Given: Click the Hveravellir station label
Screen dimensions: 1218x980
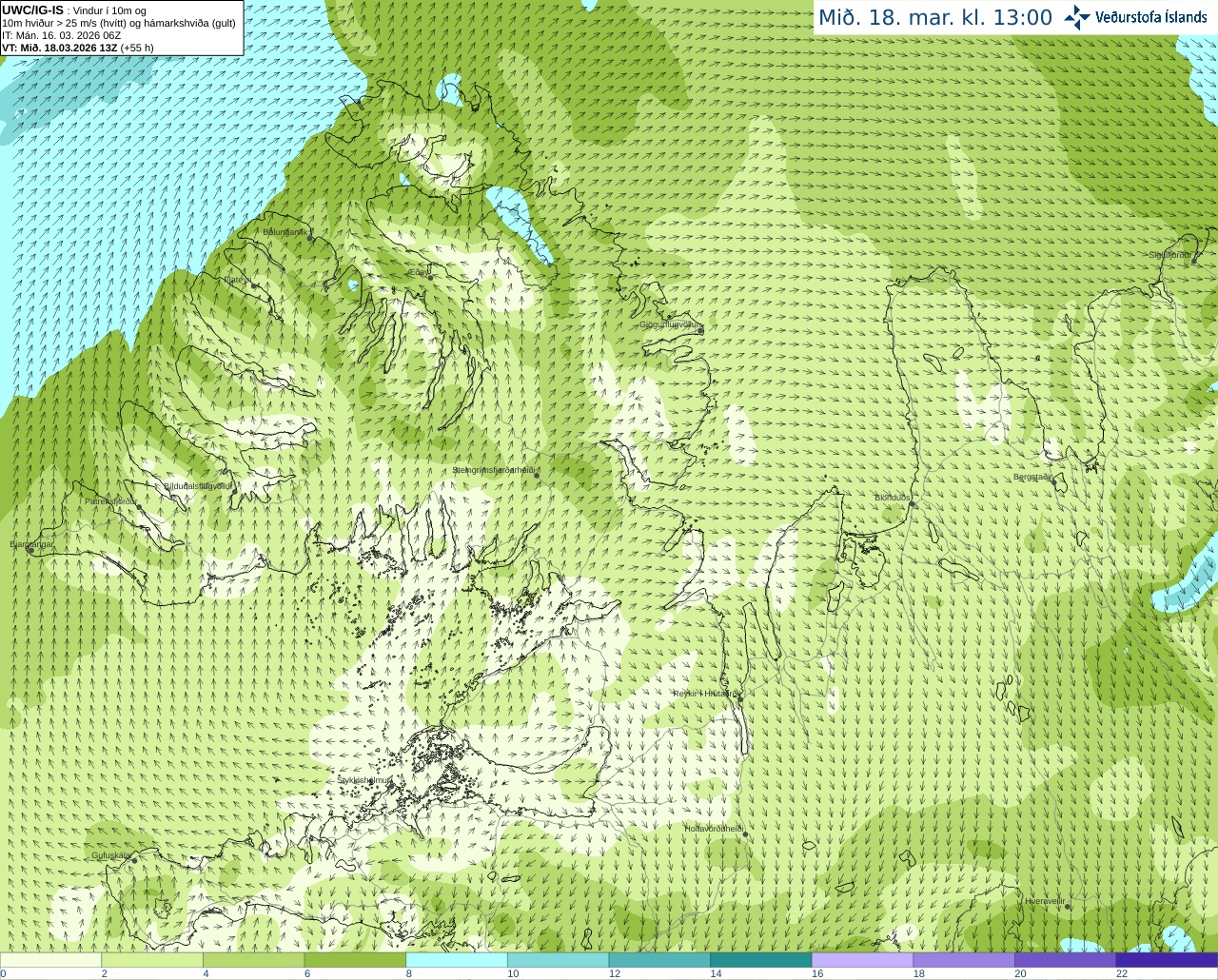Looking at the screenshot, I should [1045, 901].
